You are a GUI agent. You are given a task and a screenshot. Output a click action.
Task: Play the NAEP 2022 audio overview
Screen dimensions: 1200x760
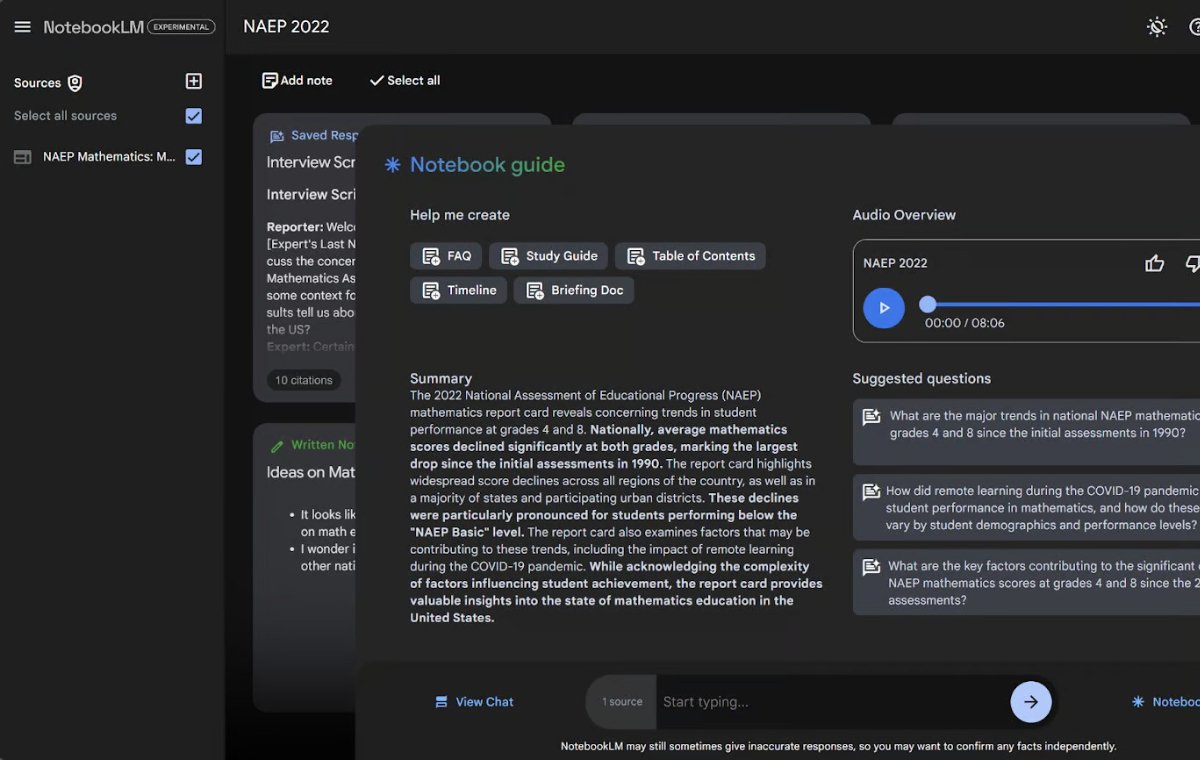pos(883,308)
